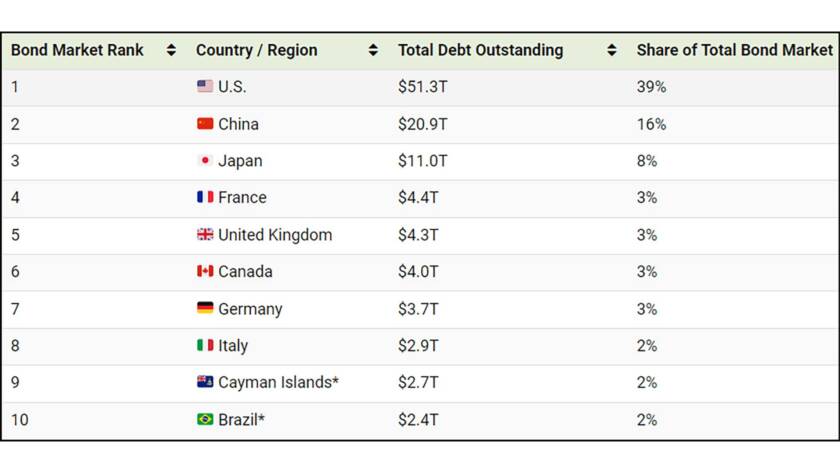Click the Cayman Islands* country name

278,382
